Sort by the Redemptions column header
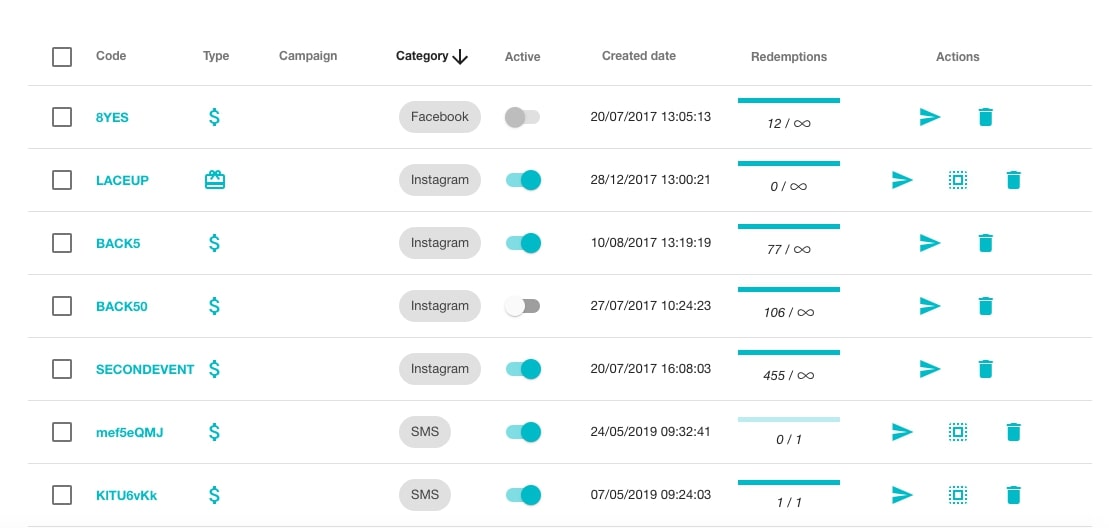 pyautogui.click(x=789, y=57)
